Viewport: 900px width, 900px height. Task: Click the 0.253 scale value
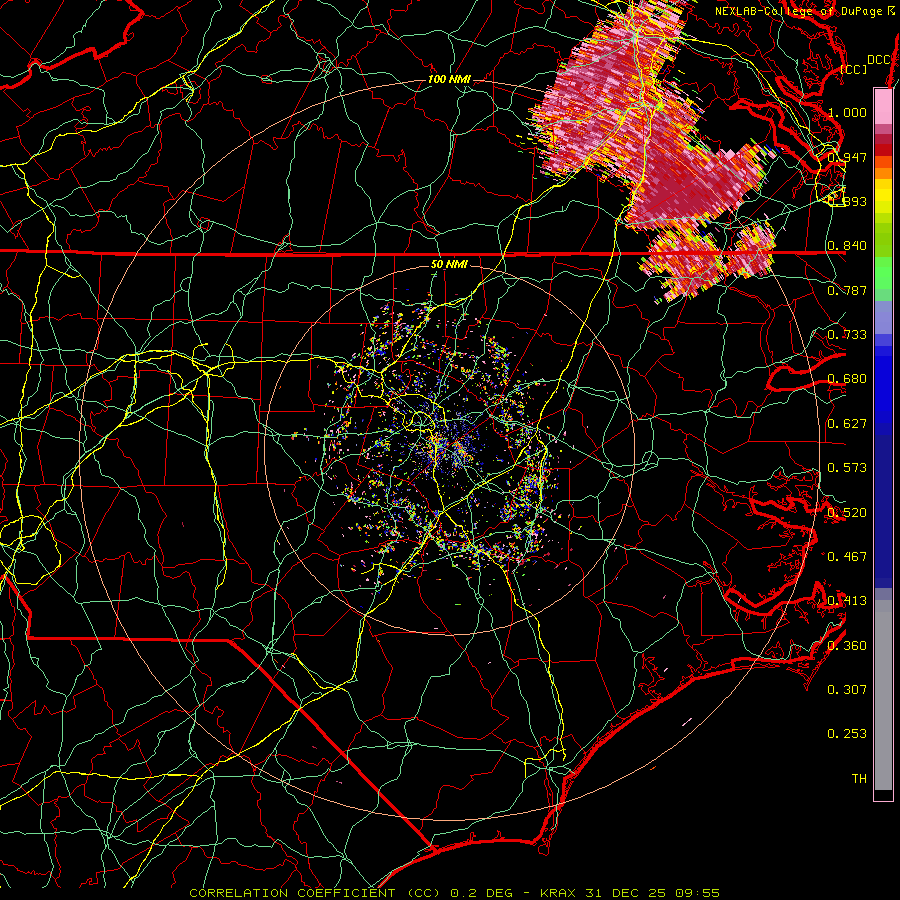847,734
